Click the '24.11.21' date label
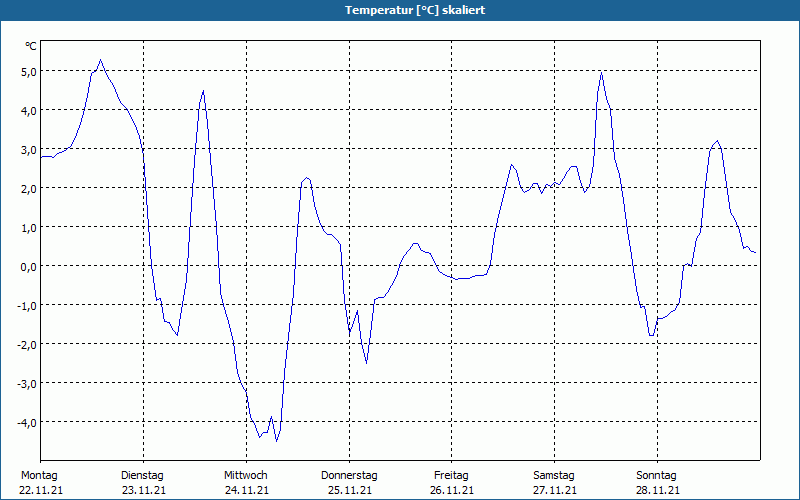 tap(246, 490)
